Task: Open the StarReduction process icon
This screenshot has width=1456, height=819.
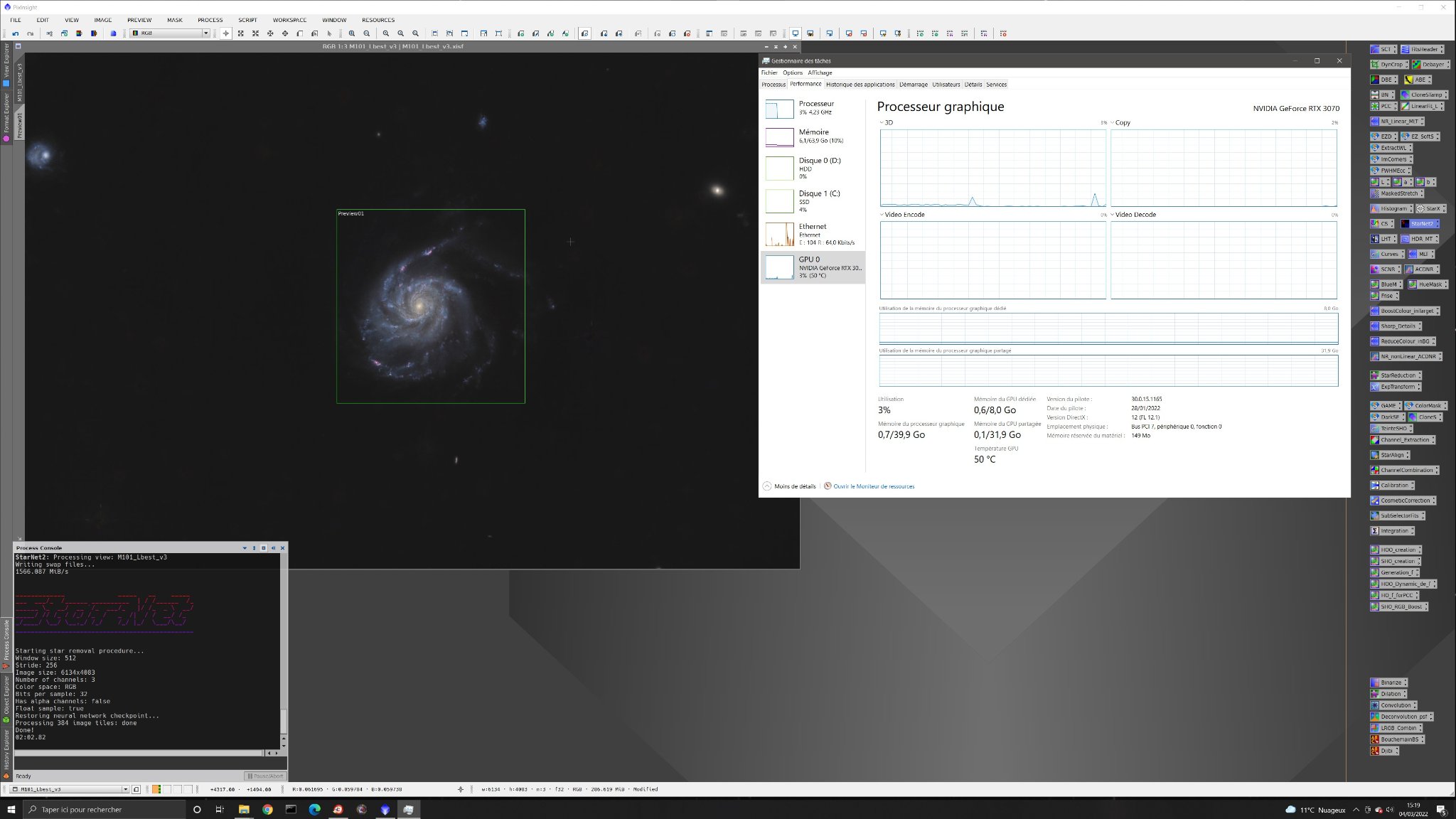Action: (1396, 375)
